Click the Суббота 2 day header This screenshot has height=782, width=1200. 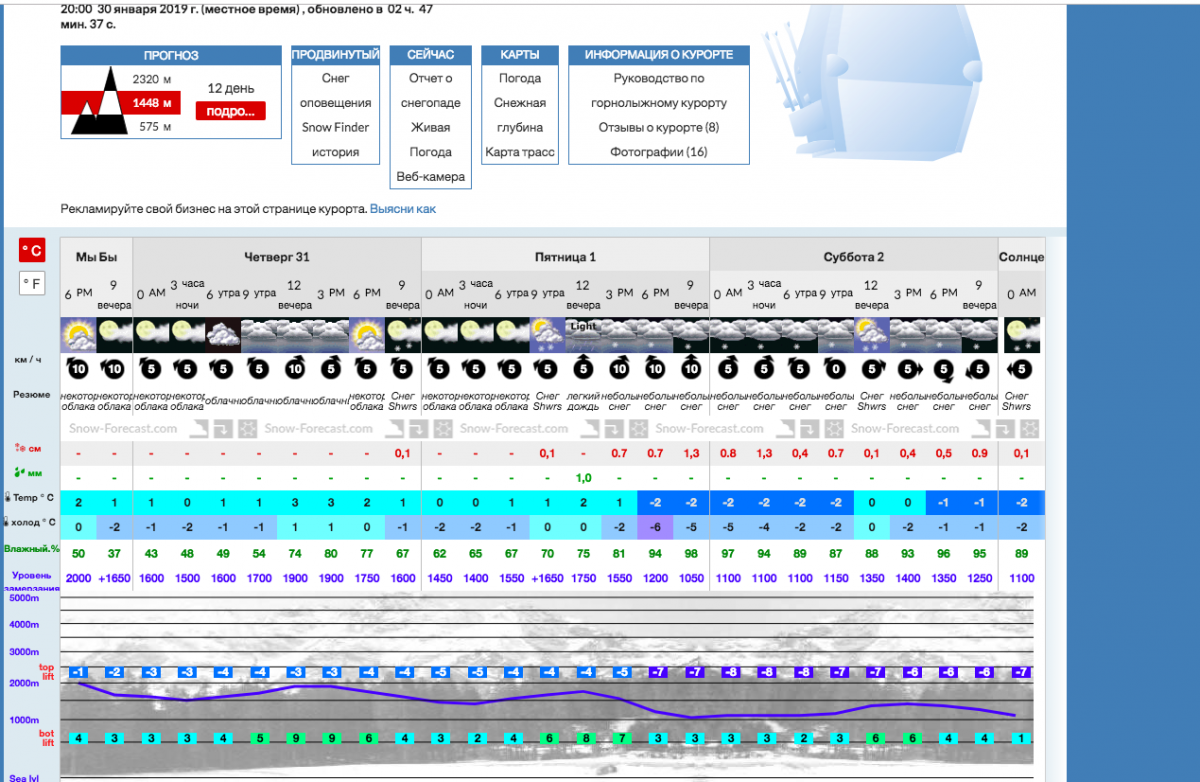[854, 257]
